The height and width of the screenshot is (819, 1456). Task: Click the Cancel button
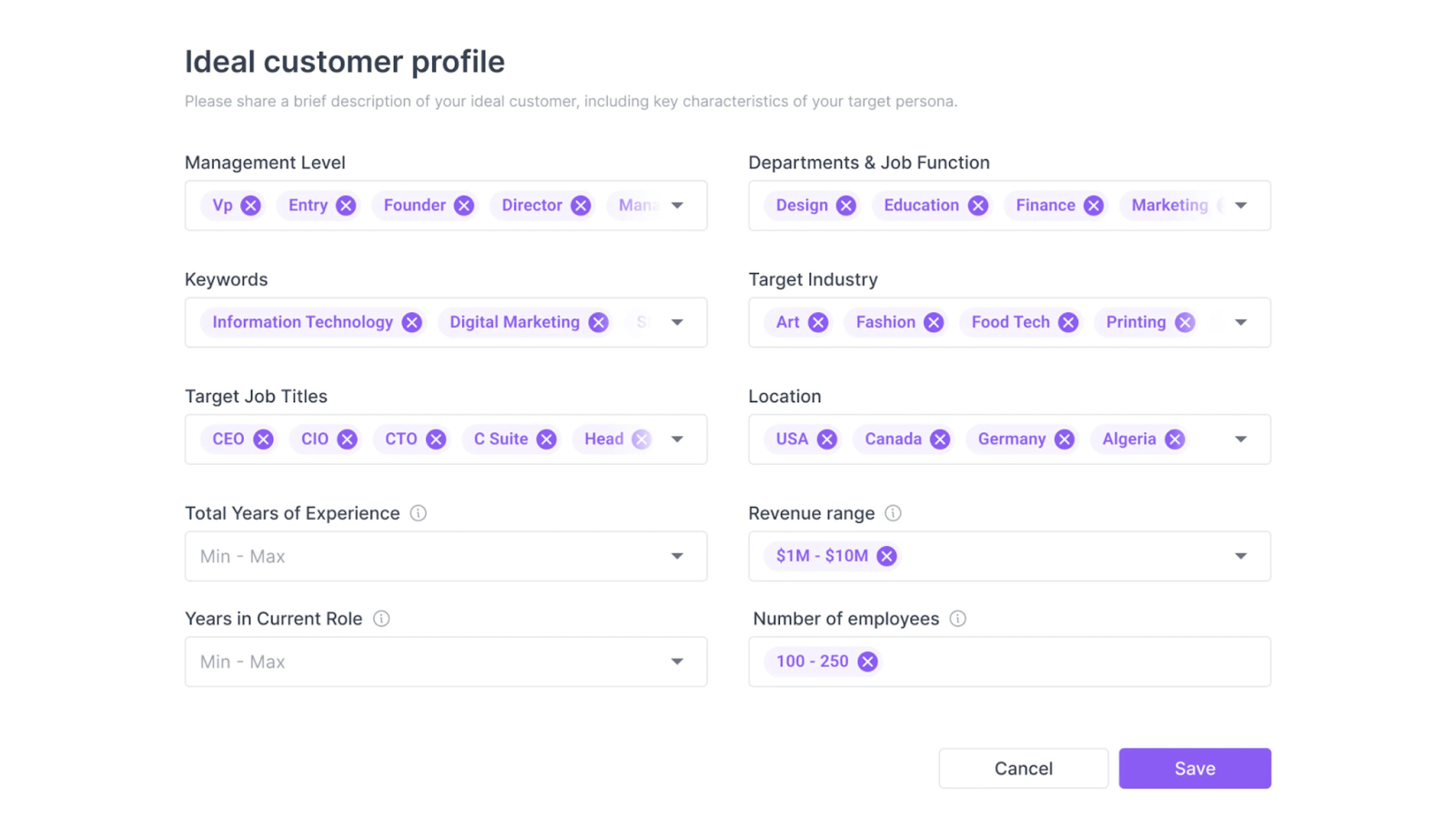tap(1023, 768)
